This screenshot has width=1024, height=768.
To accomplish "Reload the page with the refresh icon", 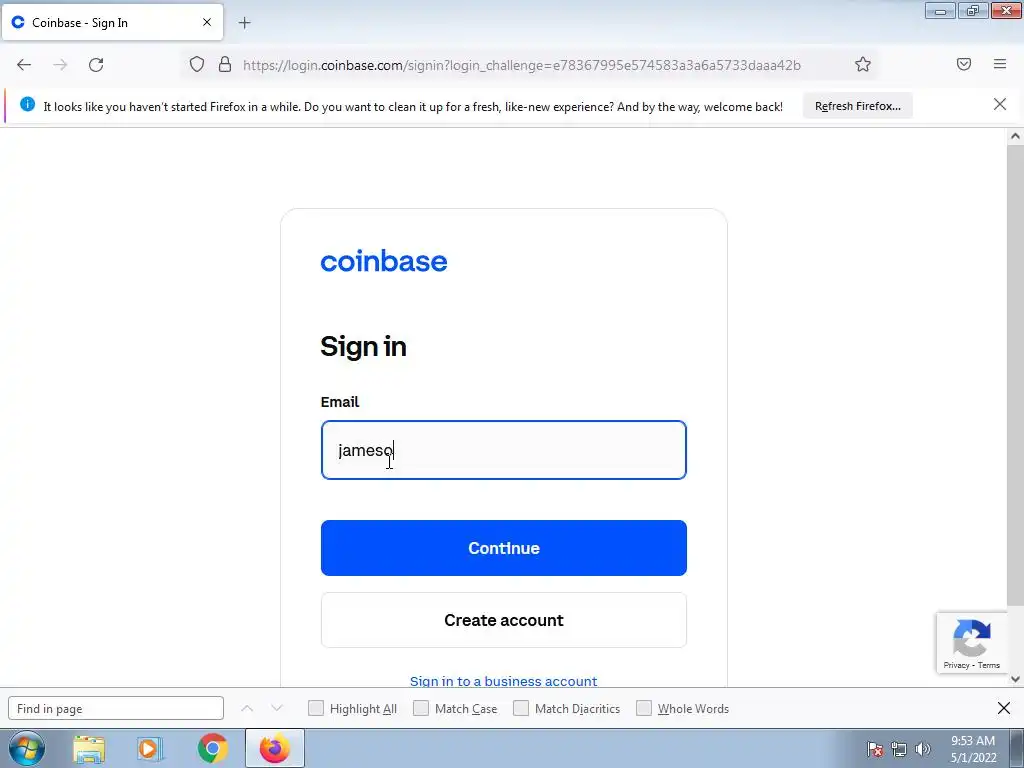I will point(96,65).
